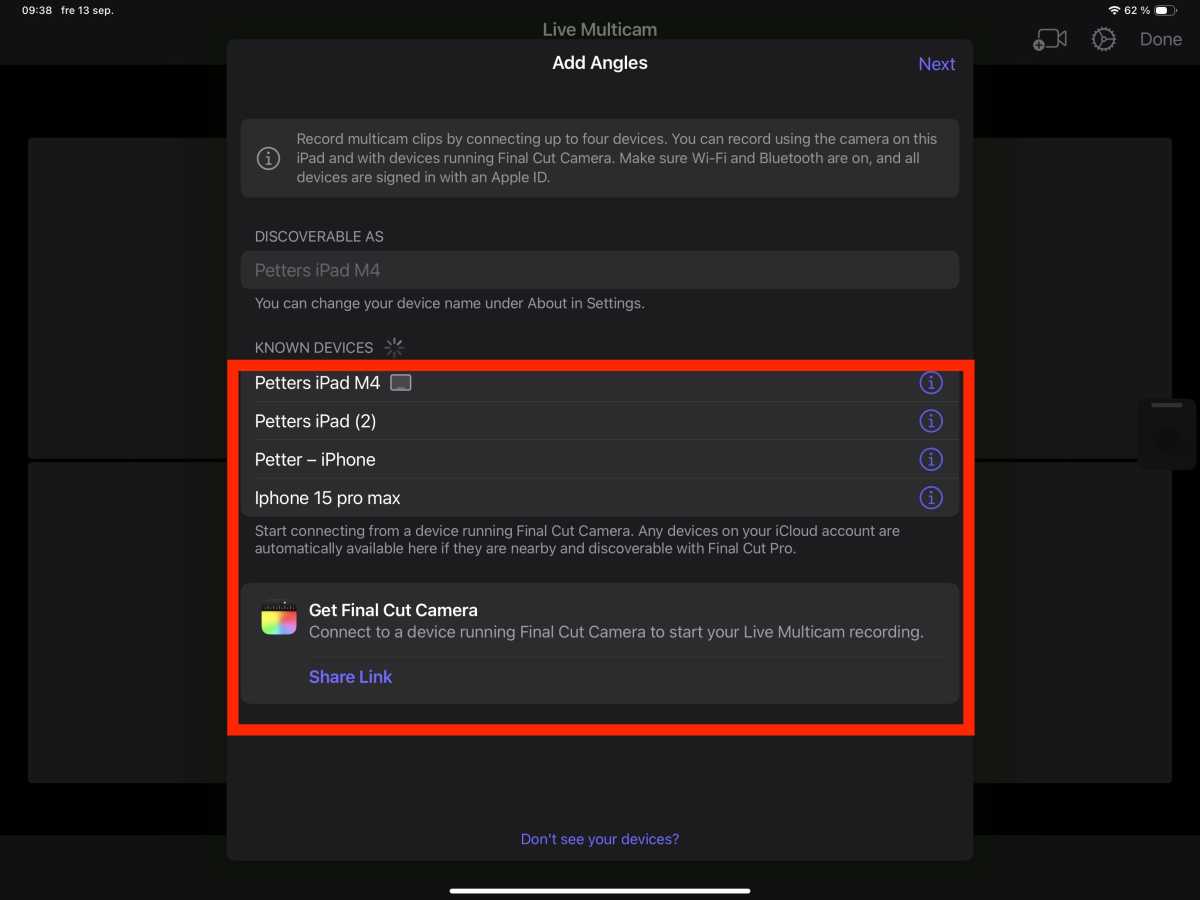Open the multicam settings gear icon
Image resolution: width=1200 pixels, height=900 pixels.
coord(1103,40)
